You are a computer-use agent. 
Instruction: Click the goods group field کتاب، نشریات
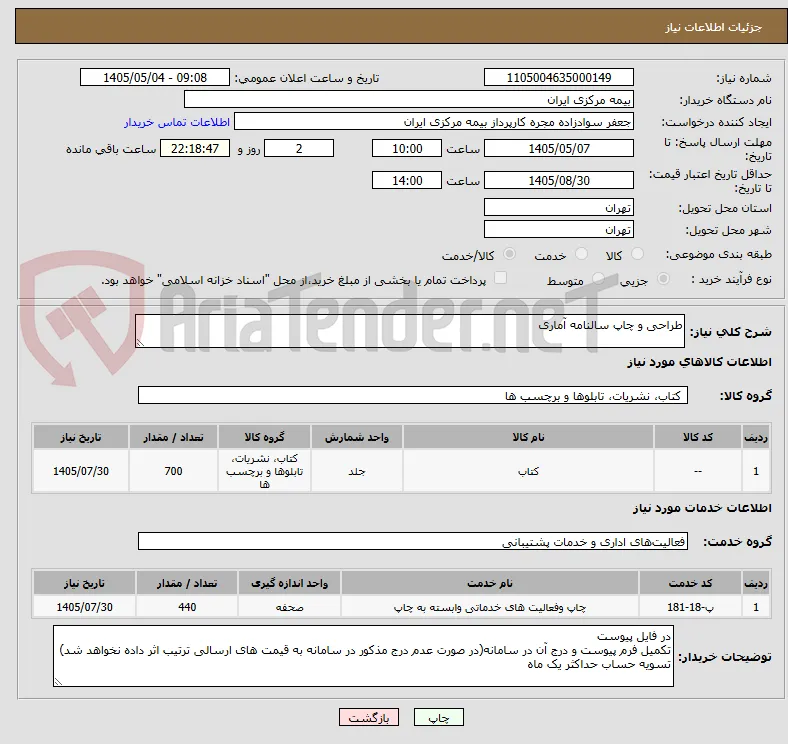pos(413,395)
